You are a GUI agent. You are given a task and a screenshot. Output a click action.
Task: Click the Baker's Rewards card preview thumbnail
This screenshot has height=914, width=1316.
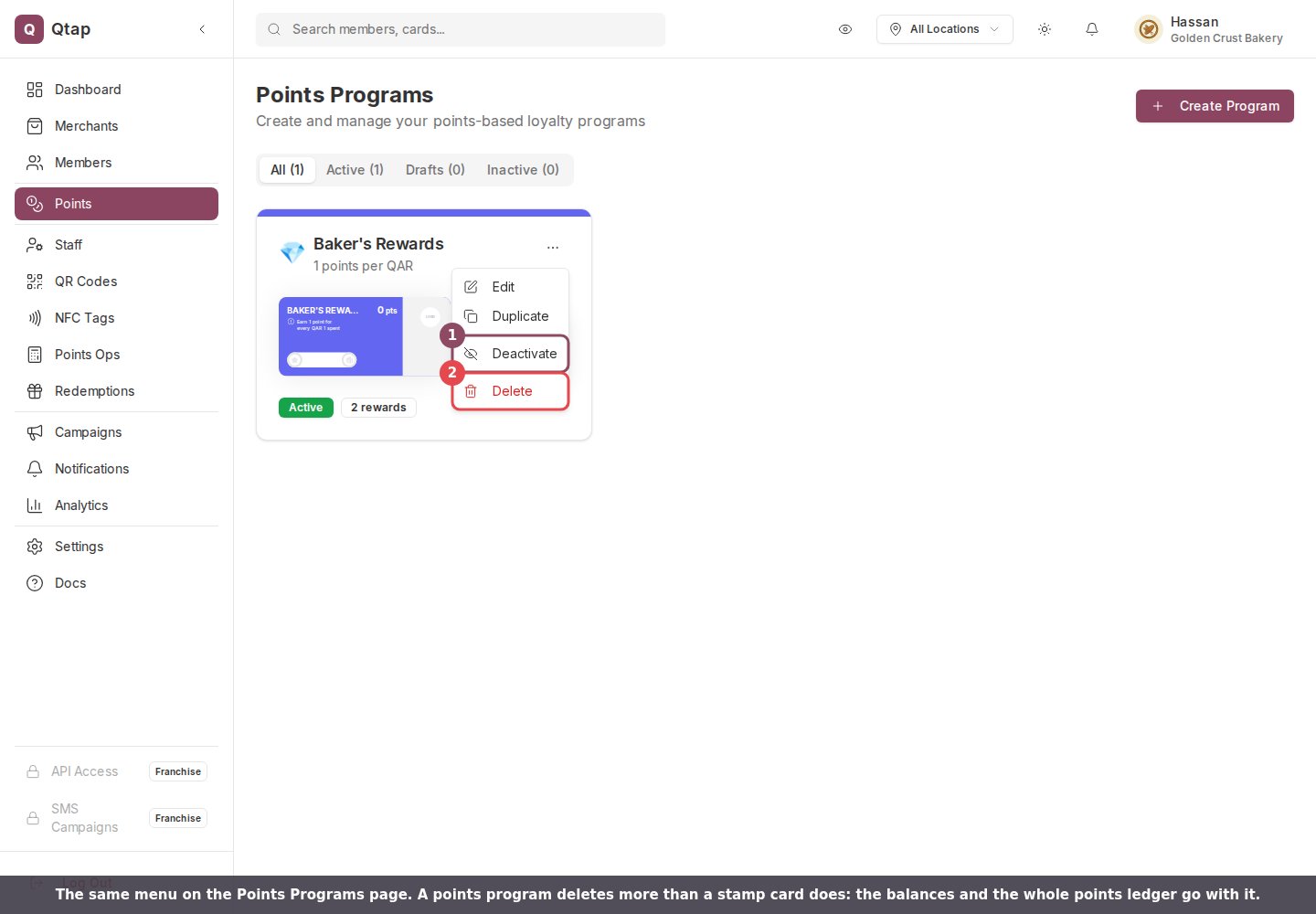[364, 336]
